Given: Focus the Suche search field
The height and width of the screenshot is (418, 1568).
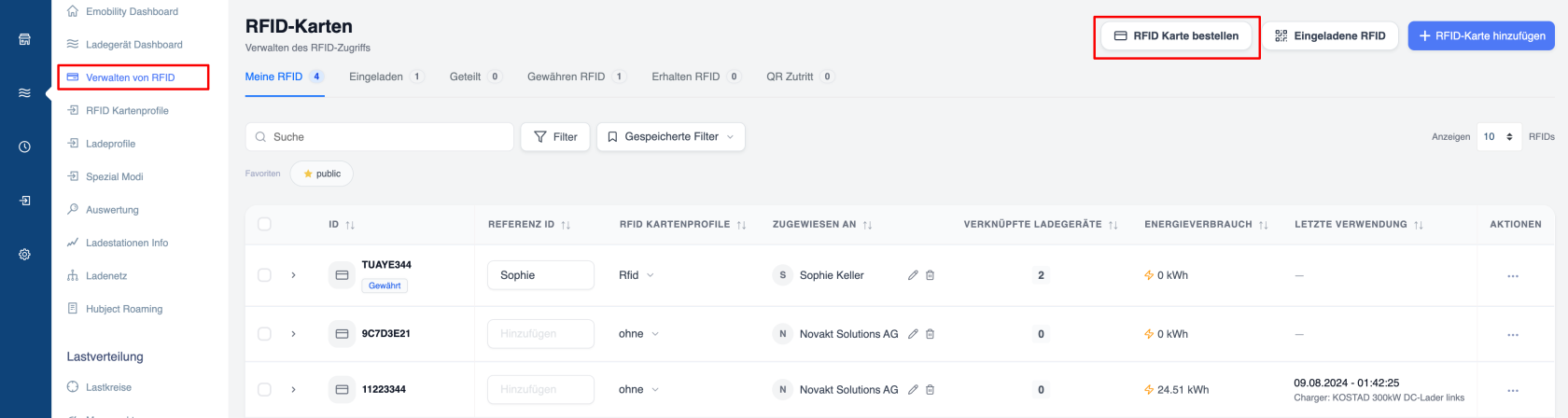Looking at the screenshot, I should (x=379, y=136).
